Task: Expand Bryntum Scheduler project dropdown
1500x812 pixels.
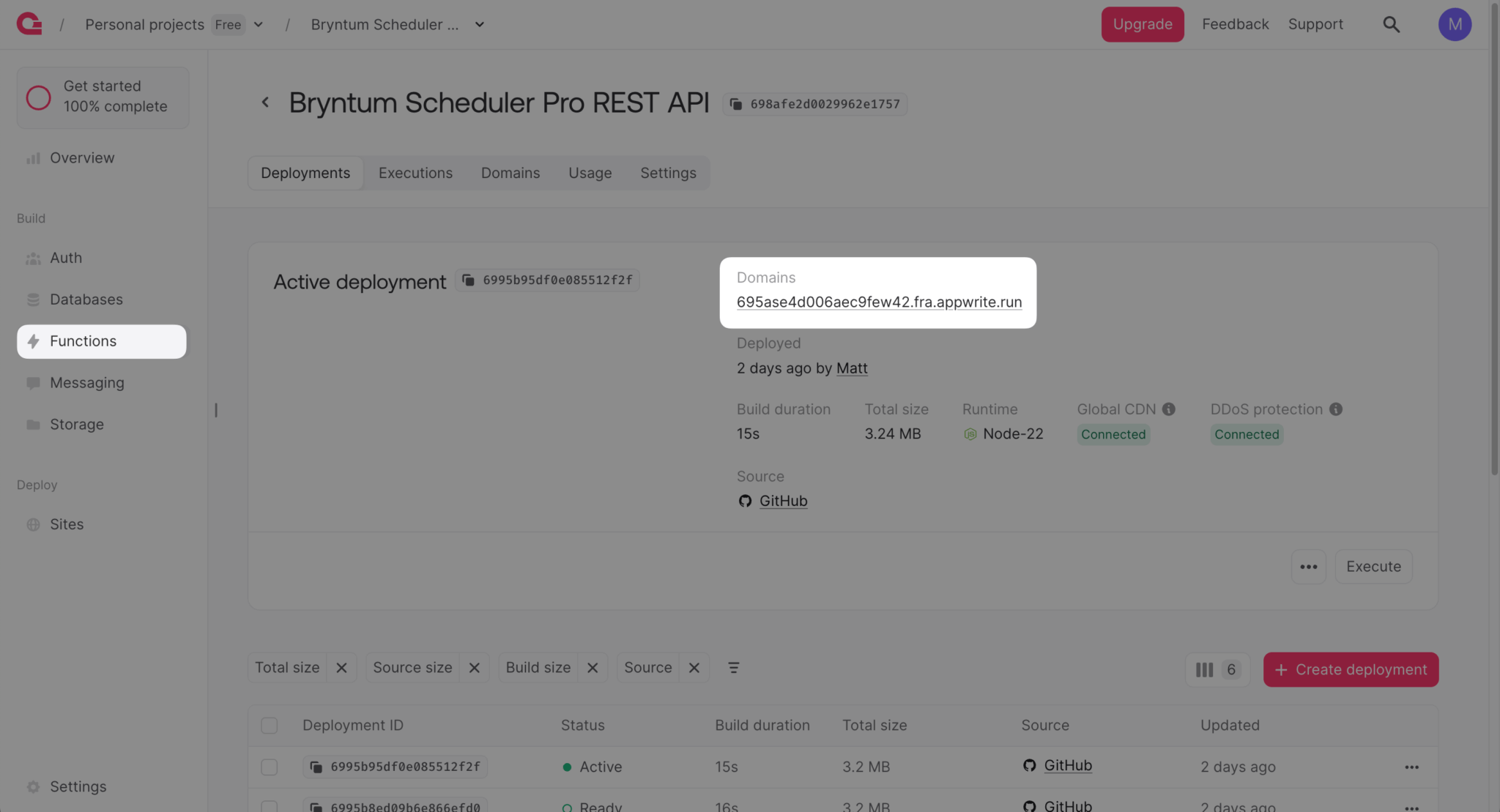Action: (x=480, y=24)
